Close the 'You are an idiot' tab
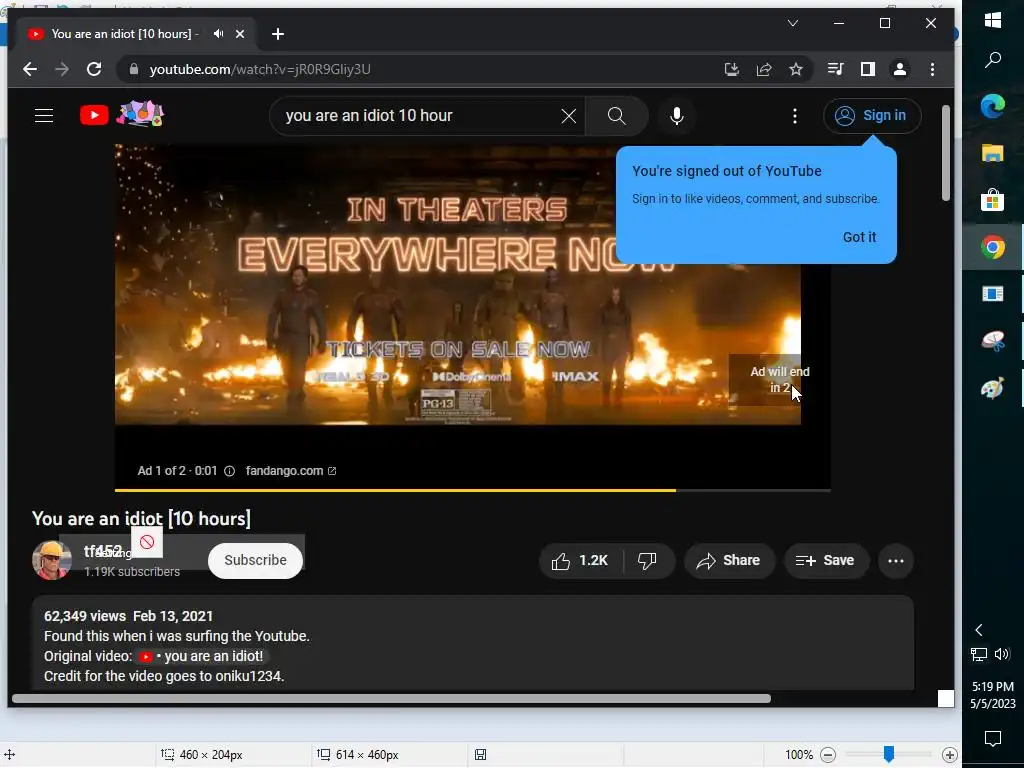Screen dimensions: 1024x768 tap(240, 33)
